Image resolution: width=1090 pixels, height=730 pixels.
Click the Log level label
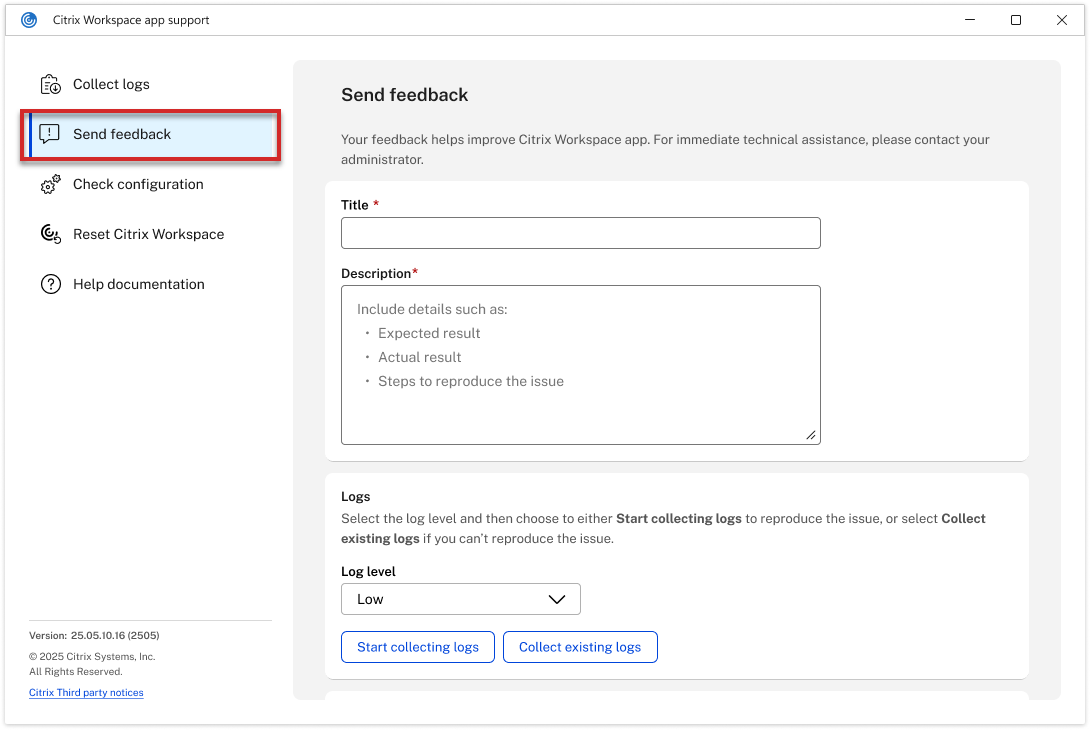pos(368,571)
